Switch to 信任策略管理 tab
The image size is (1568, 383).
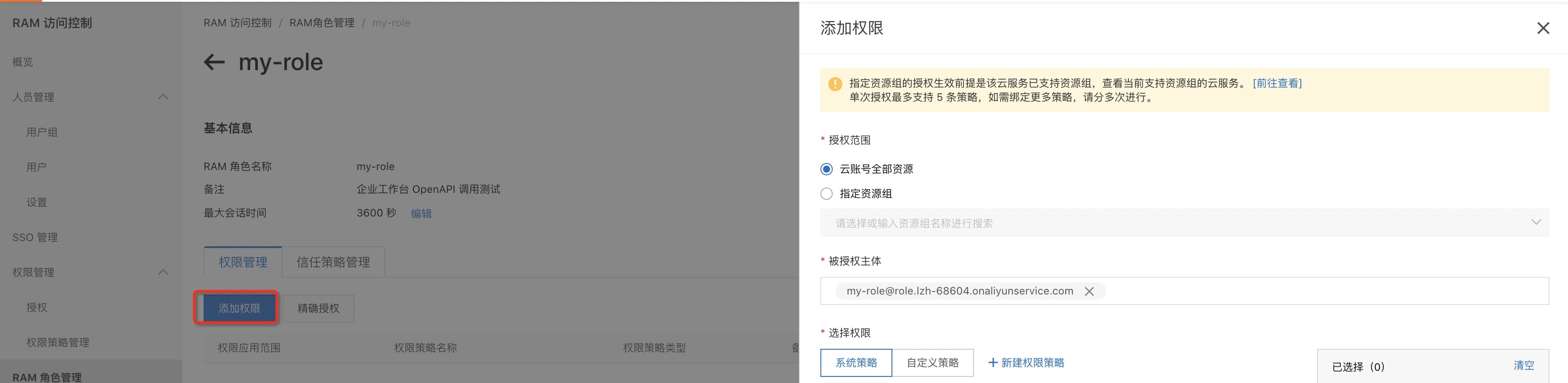click(x=333, y=262)
